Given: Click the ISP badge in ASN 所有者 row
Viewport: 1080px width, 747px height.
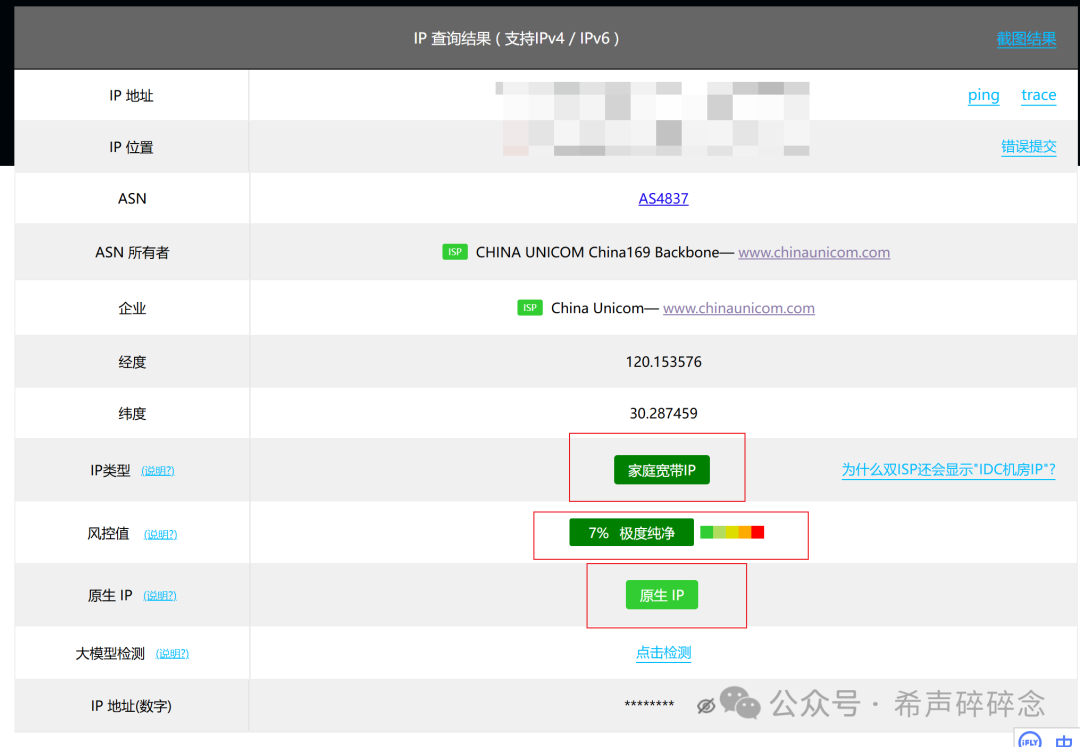Looking at the screenshot, I should click(455, 252).
